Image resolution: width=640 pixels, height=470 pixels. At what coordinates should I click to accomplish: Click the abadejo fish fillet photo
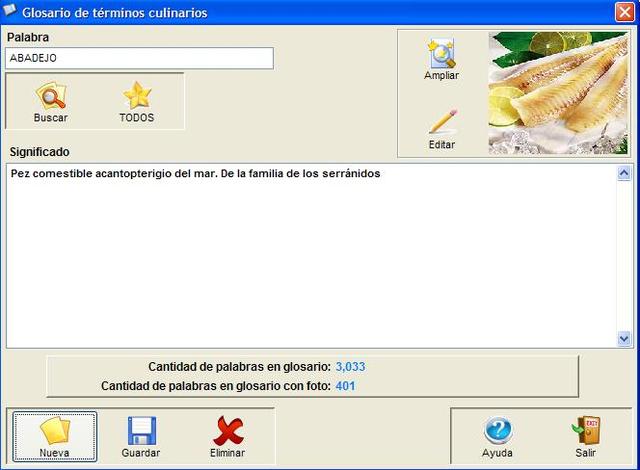pyautogui.click(x=558, y=93)
